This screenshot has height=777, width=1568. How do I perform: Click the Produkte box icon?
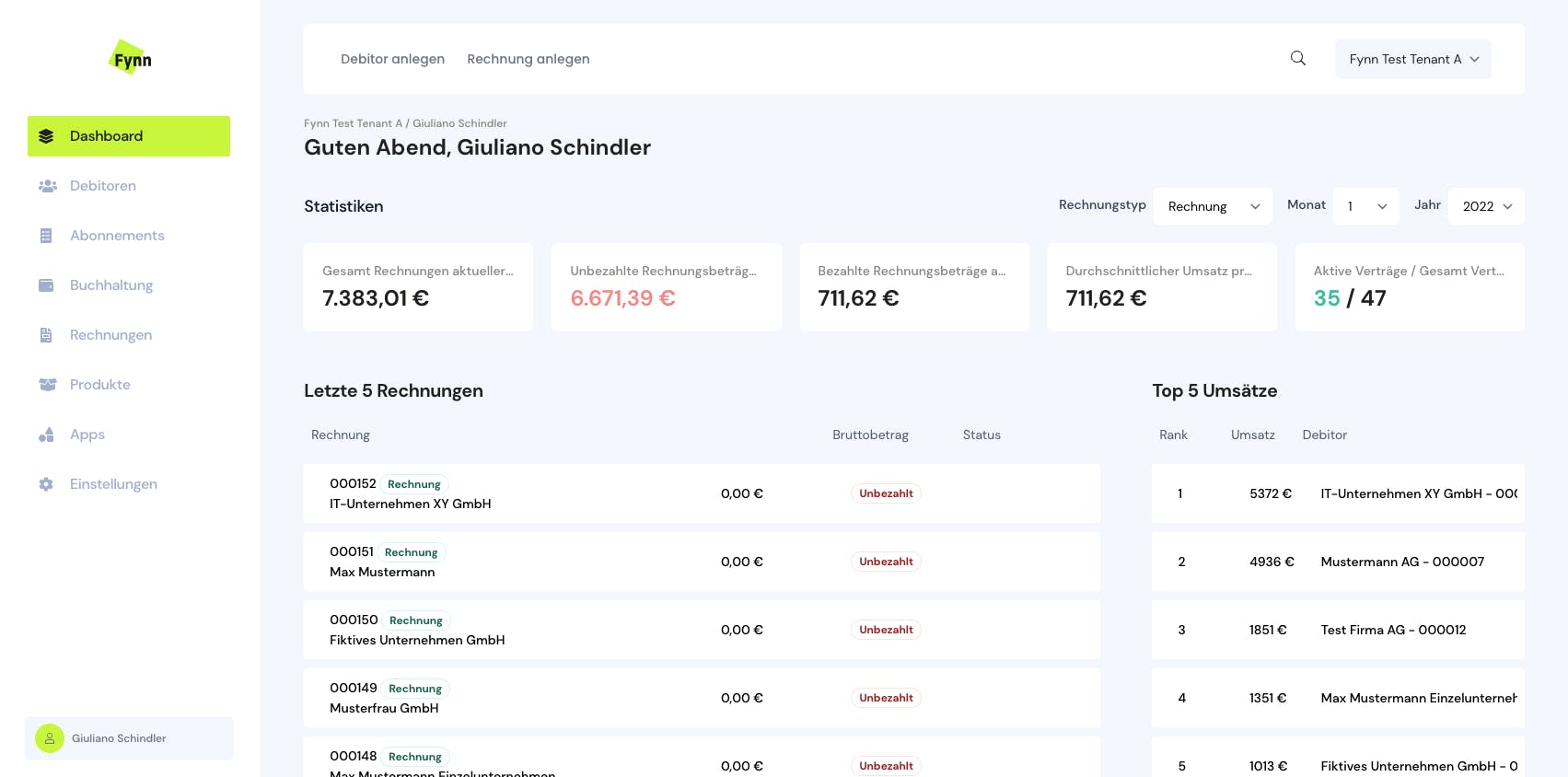[47, 385]
